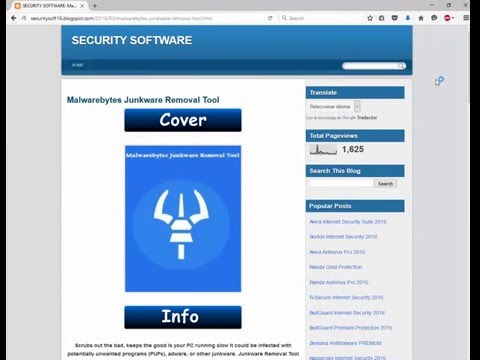Open Panda Gold Protection link

(x=335, y=267)
